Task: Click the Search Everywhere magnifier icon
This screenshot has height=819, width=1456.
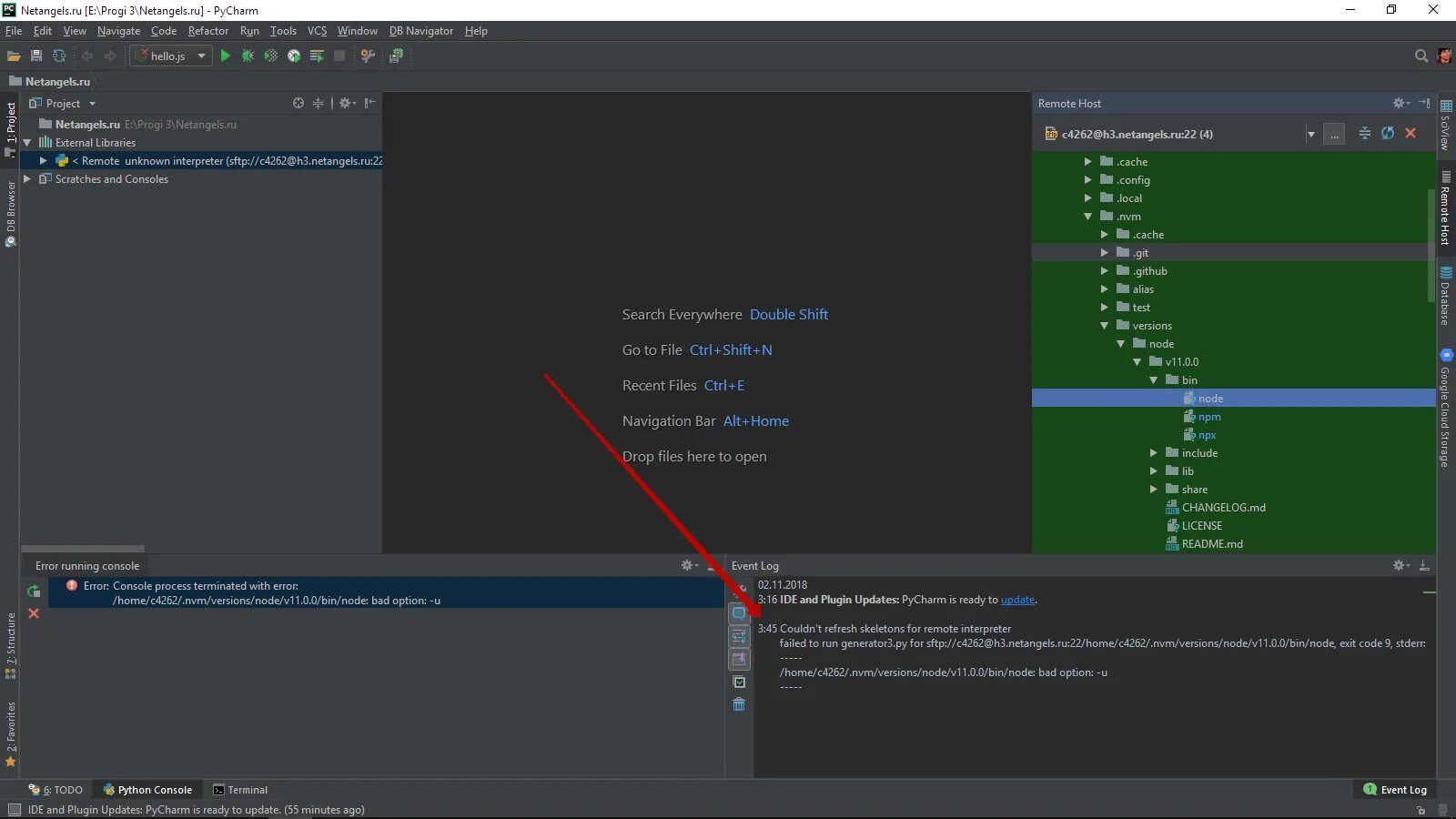Action: coord(1421,56)
